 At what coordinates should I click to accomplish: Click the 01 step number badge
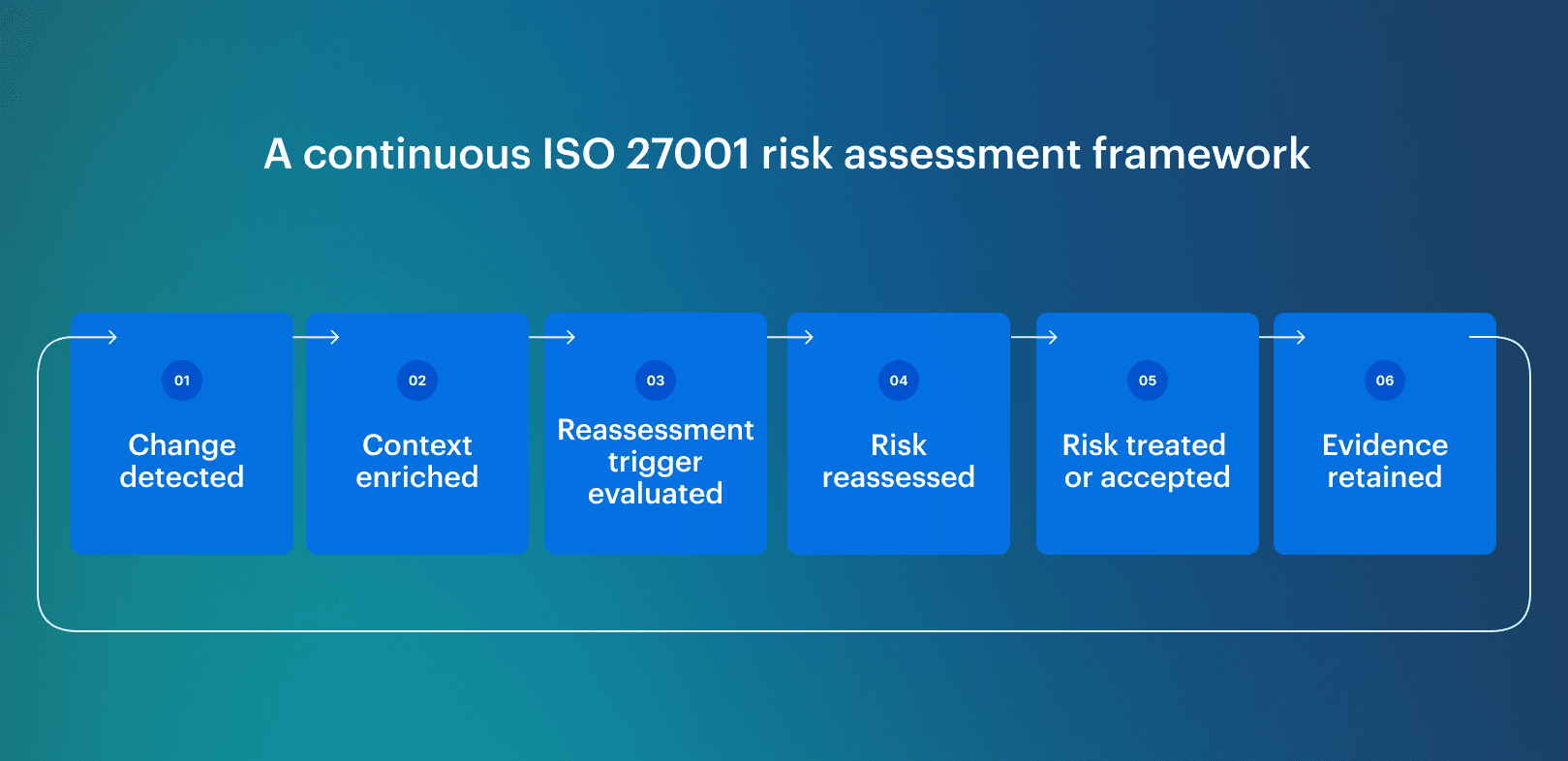[x=182, y=380]
